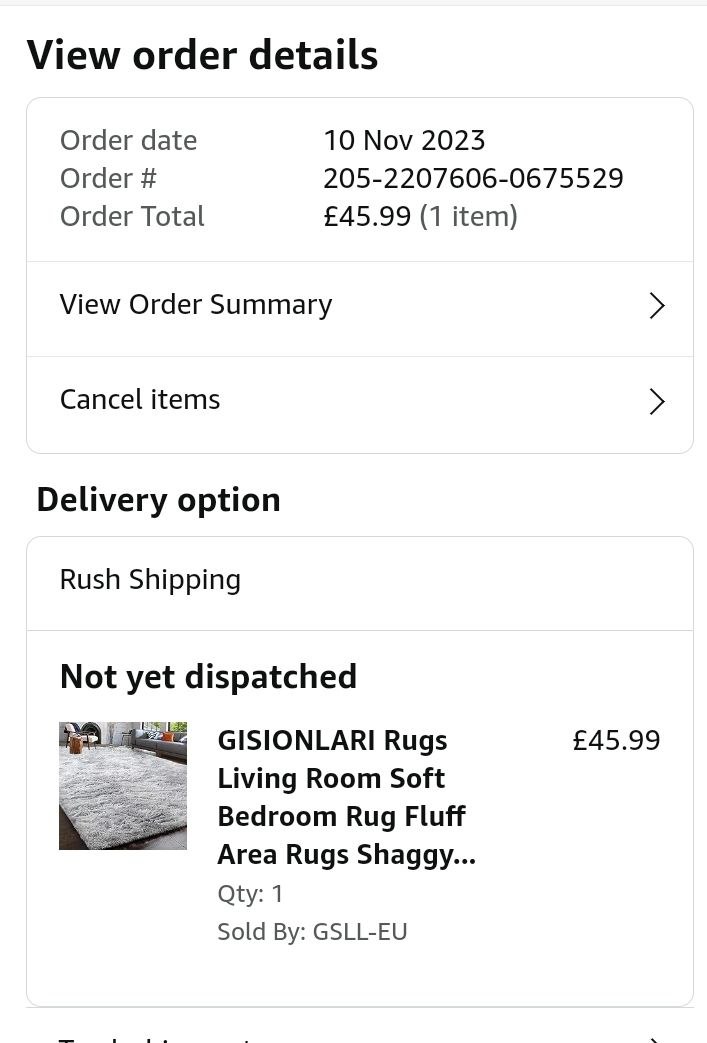
Task: Click the Order date label
Action: [x=128, y=141]
